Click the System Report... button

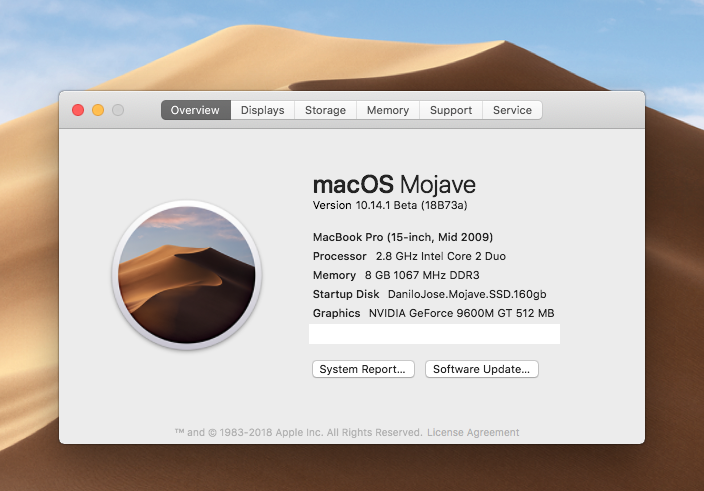(363, 369)
